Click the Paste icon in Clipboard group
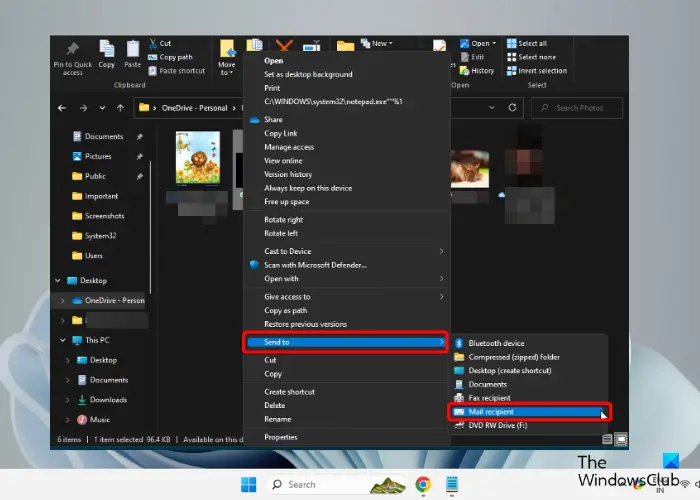This screenshot has width=700, height=500. click(x=133, y=48)
